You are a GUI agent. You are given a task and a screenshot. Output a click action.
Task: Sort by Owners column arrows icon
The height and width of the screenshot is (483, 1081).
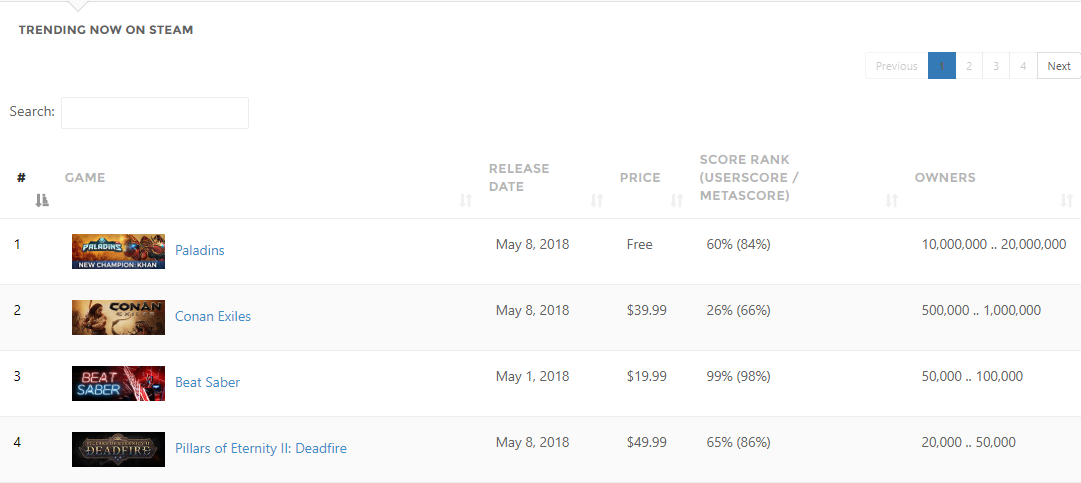(1067, 201)
